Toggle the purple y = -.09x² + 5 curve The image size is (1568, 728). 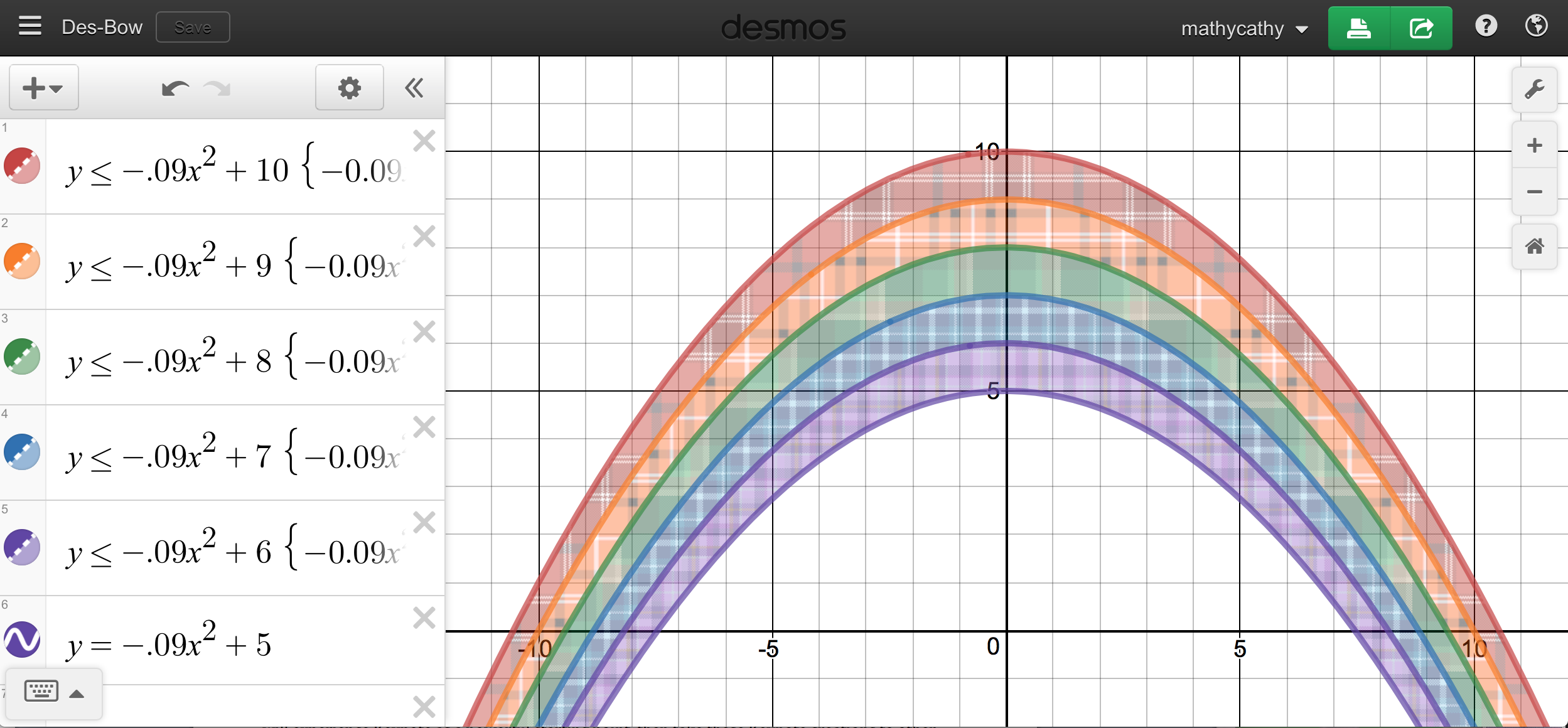[x=22, y=640]
